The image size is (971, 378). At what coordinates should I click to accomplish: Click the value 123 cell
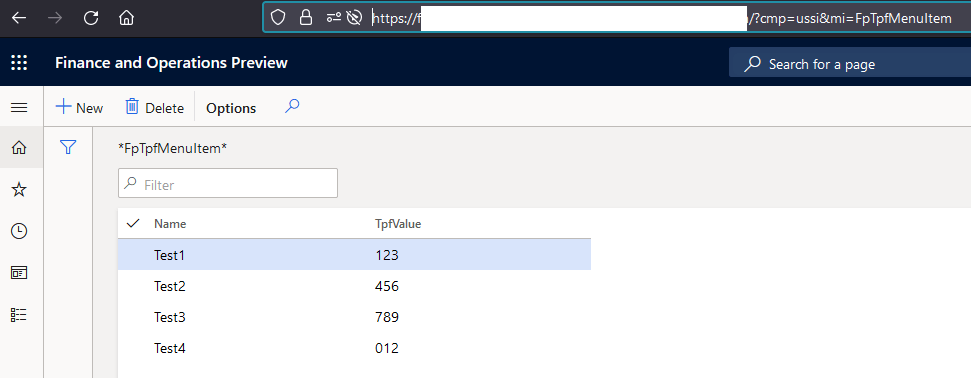(x=387, y=255)
